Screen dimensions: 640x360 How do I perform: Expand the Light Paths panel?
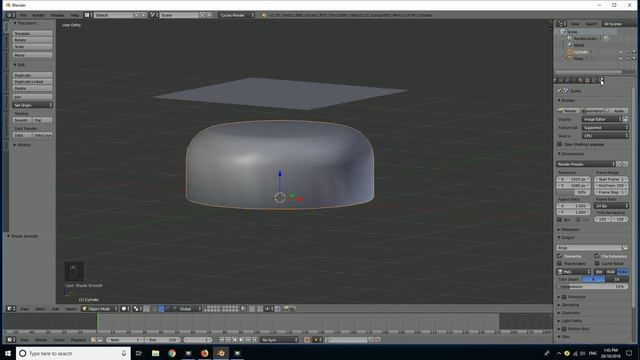point(572,321)
